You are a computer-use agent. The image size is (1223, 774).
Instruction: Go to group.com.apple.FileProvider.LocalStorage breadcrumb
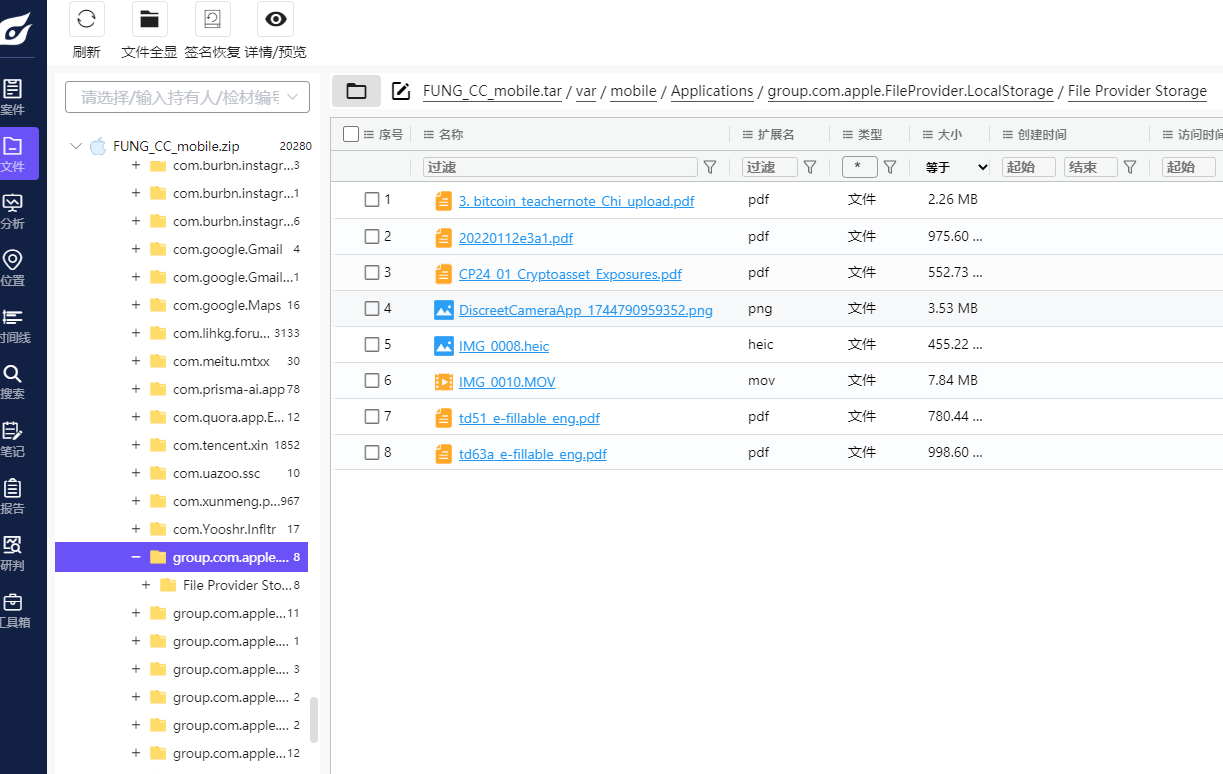point(911,91)
